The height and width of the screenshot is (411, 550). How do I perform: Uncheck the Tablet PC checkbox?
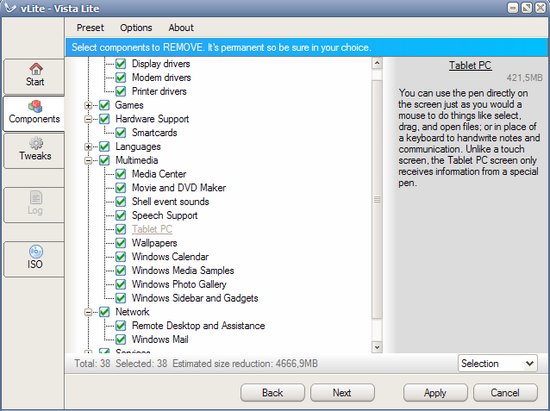coord(121,229)
